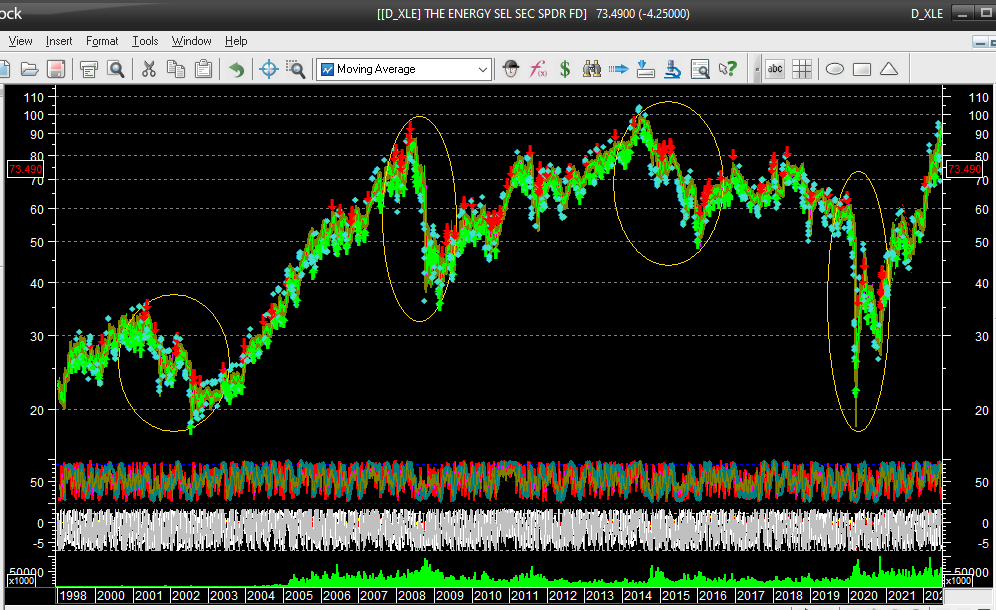Select the blue crosshair tool
This screenshot has height=610, width=996.
click(267, 69)
